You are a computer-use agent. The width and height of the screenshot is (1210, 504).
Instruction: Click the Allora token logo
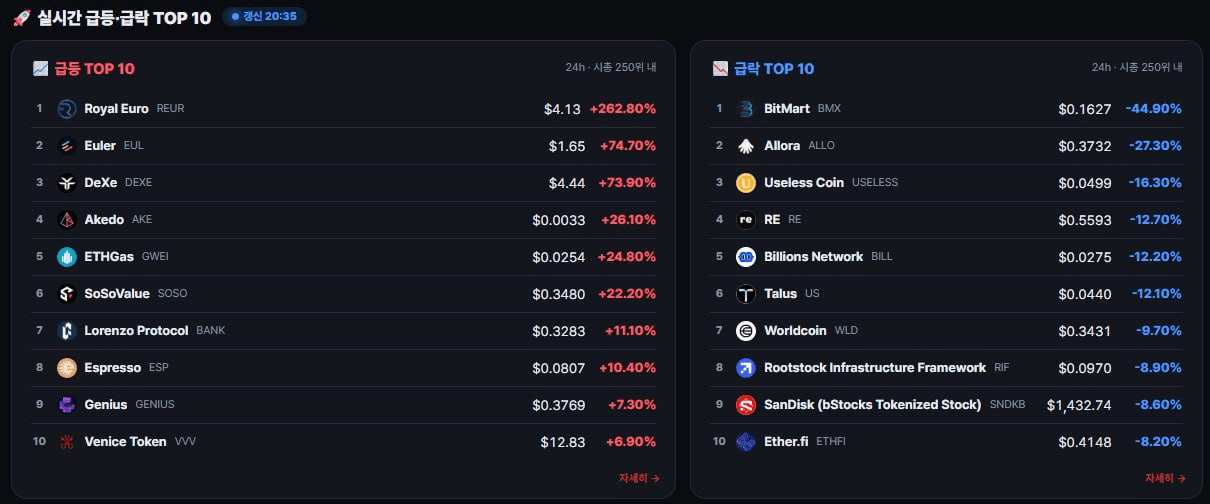click(x=746, y=146)
